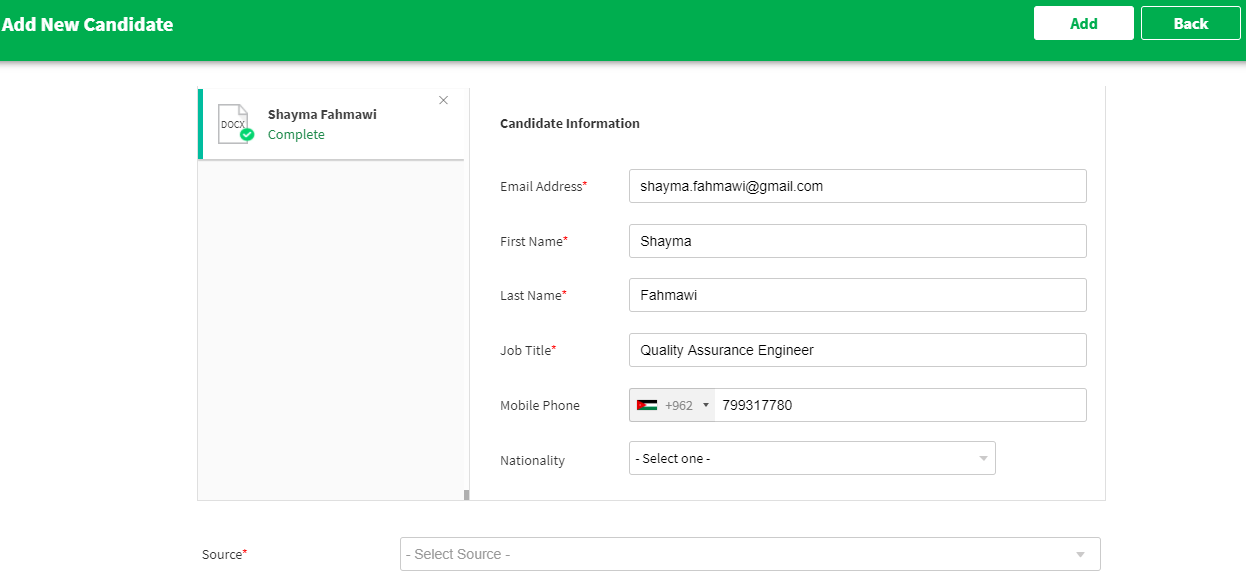Click the green checkmark badge on the resume

[x=247, y=135]
